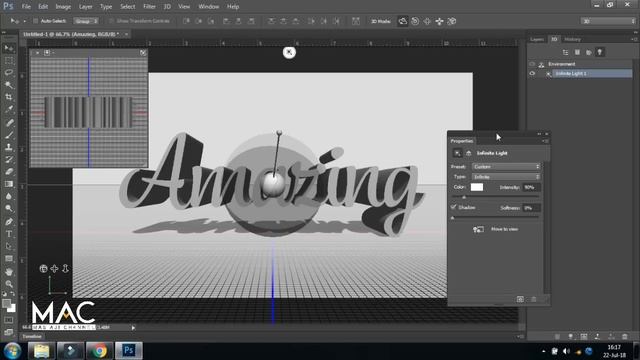The width and height of the screenshot is (640, 360).
Task: Open light Color swatch picker
Action: [x=477, y=187]
